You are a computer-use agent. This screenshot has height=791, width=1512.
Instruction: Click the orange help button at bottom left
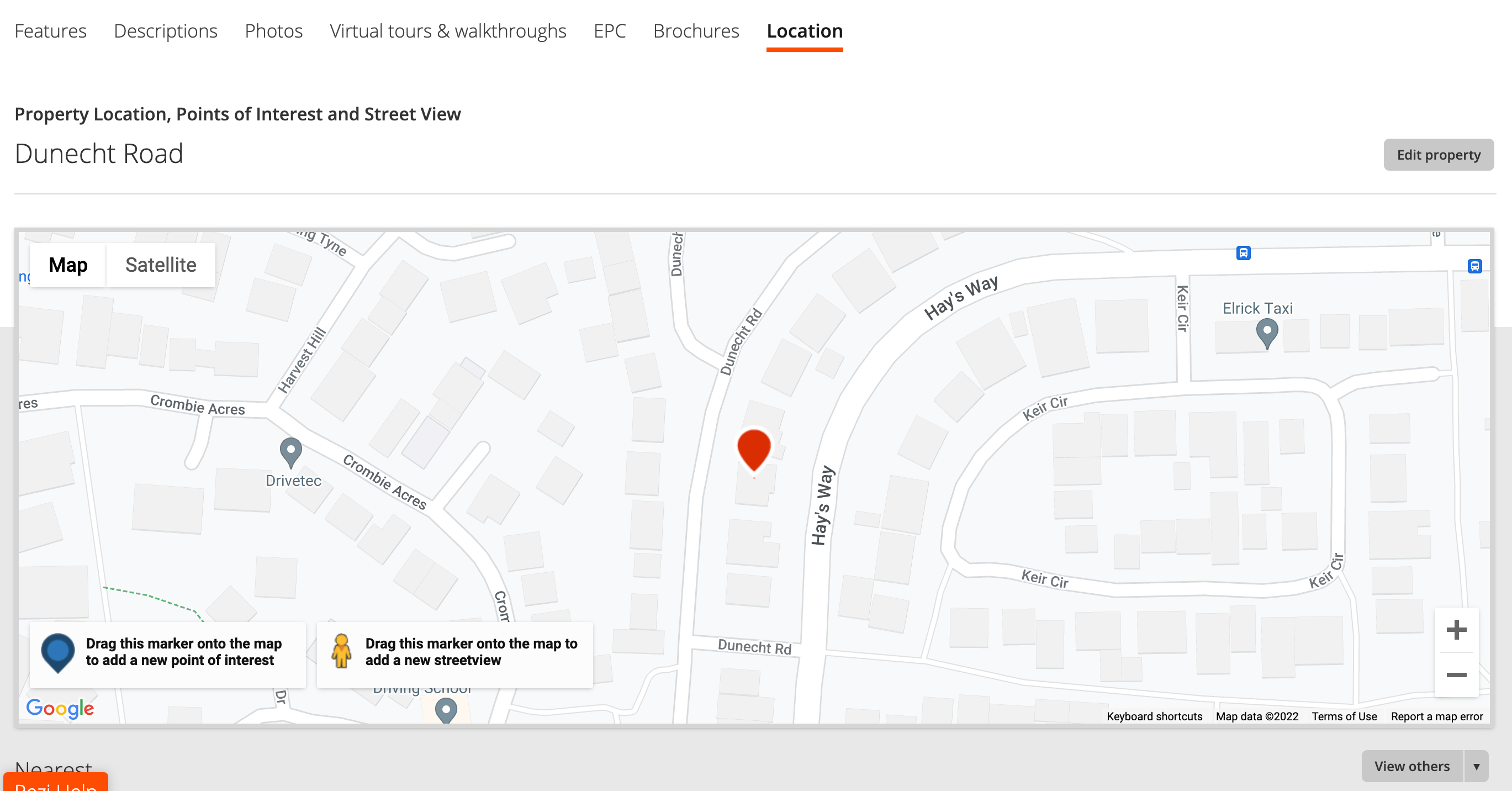56,782
